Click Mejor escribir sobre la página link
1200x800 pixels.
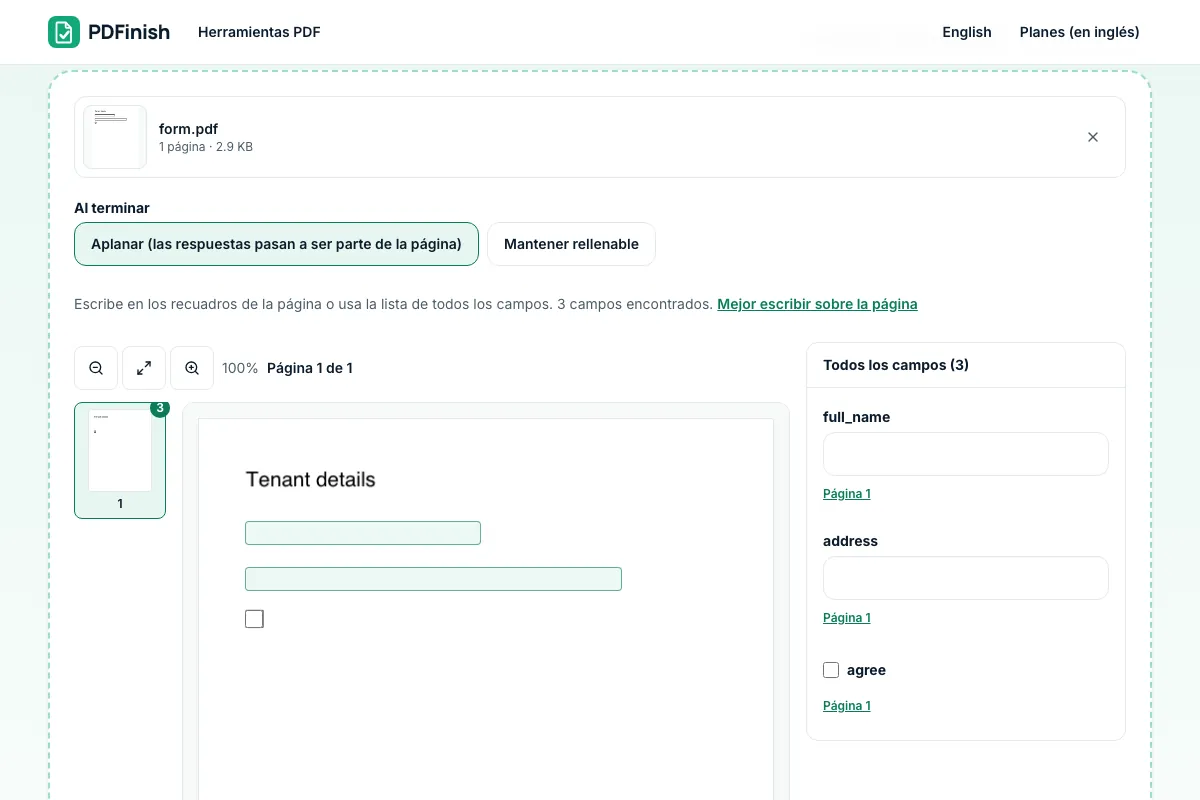[817, 304]
